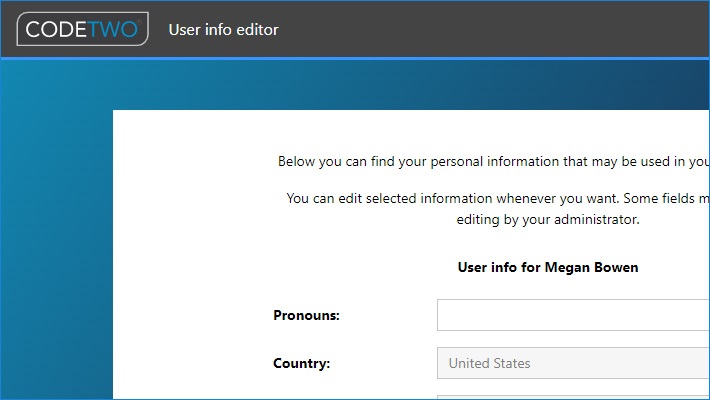This screenshot has height=400, width=710.
Task: Focus the Pronouns input field
Action: [573, 315]
